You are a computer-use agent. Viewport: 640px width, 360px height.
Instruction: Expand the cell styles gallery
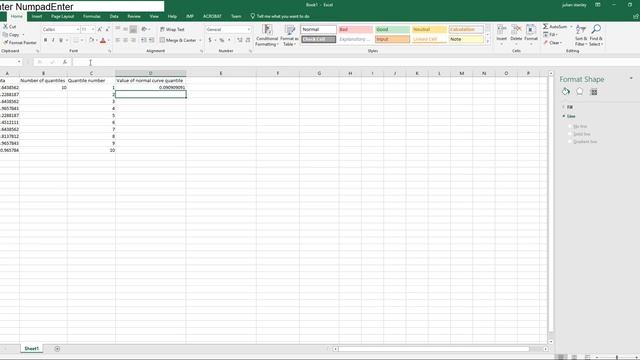click(x=487, y=41)
